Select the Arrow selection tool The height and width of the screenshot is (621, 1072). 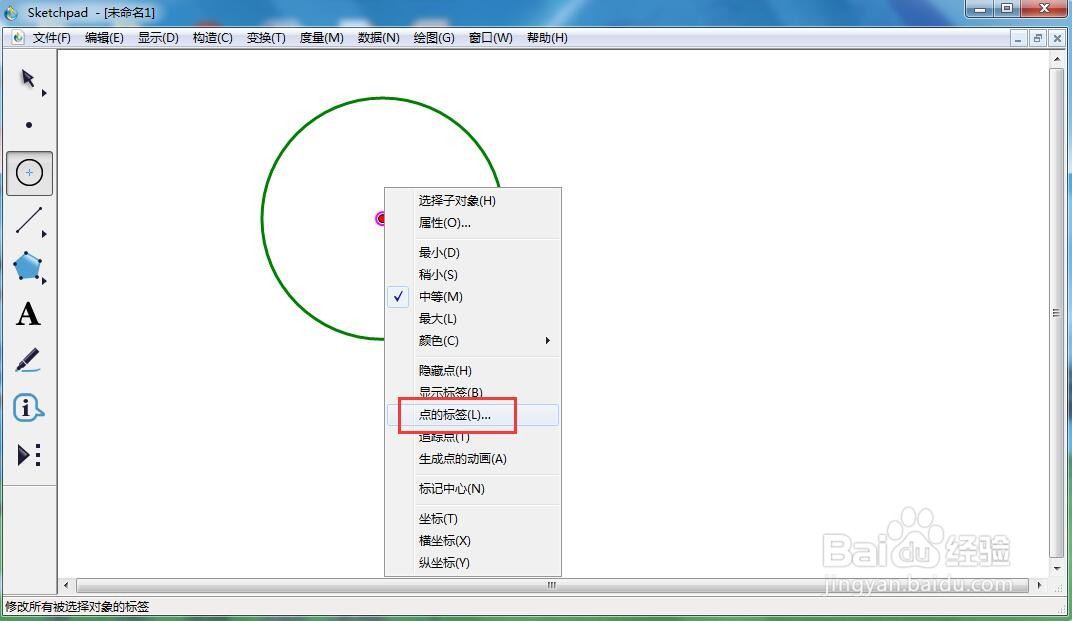tap(27, 79)
